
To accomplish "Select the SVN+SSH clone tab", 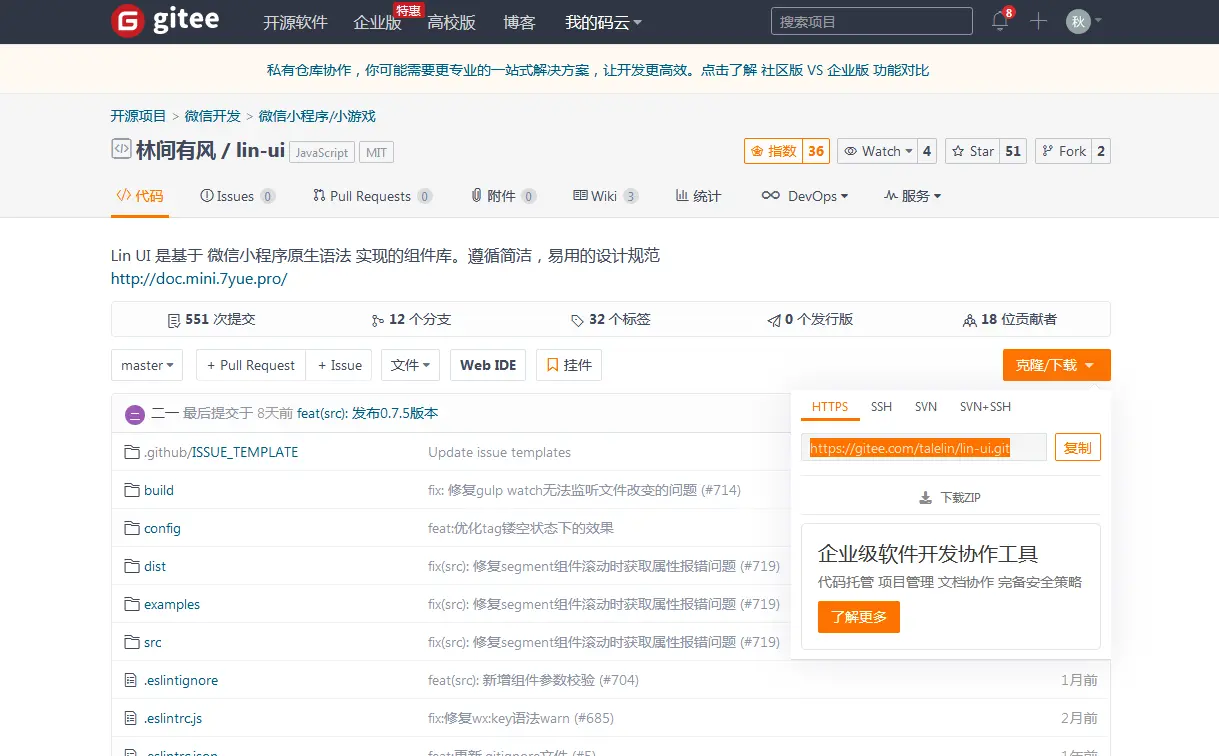I will tap(985, 407).
